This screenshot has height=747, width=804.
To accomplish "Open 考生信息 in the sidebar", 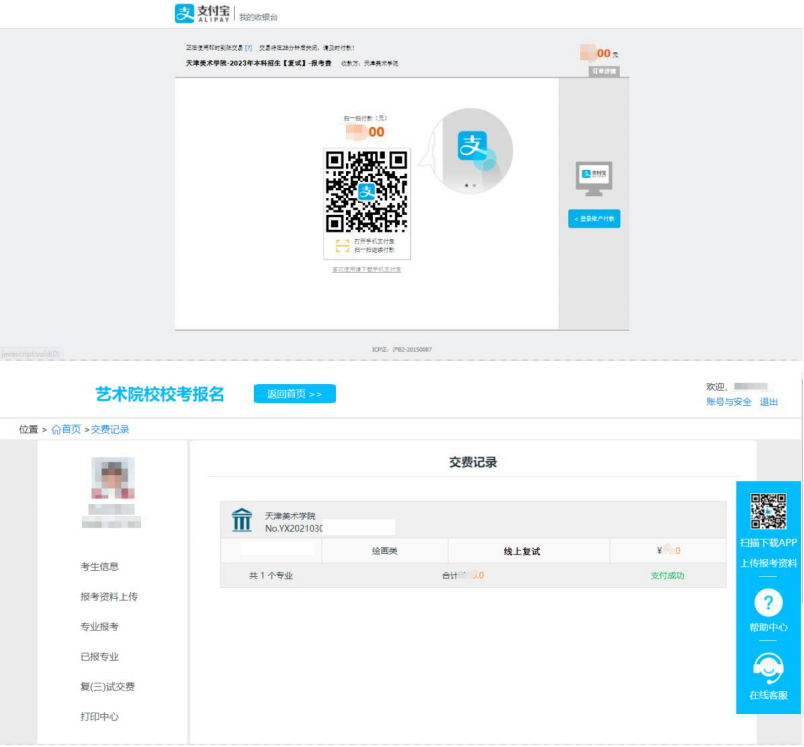I will click(x=99, y=567).
